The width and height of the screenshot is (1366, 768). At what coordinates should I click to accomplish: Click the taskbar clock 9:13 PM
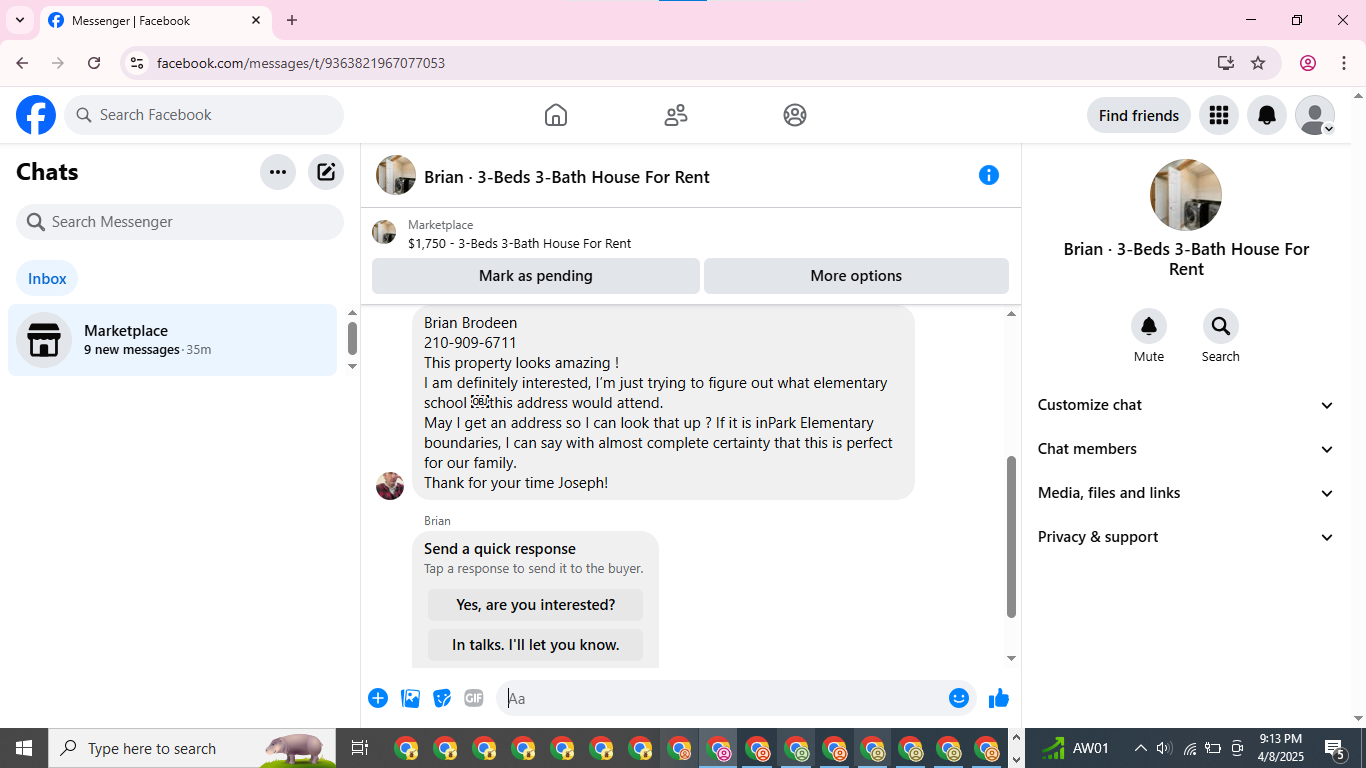click(x=1280, y=739)
